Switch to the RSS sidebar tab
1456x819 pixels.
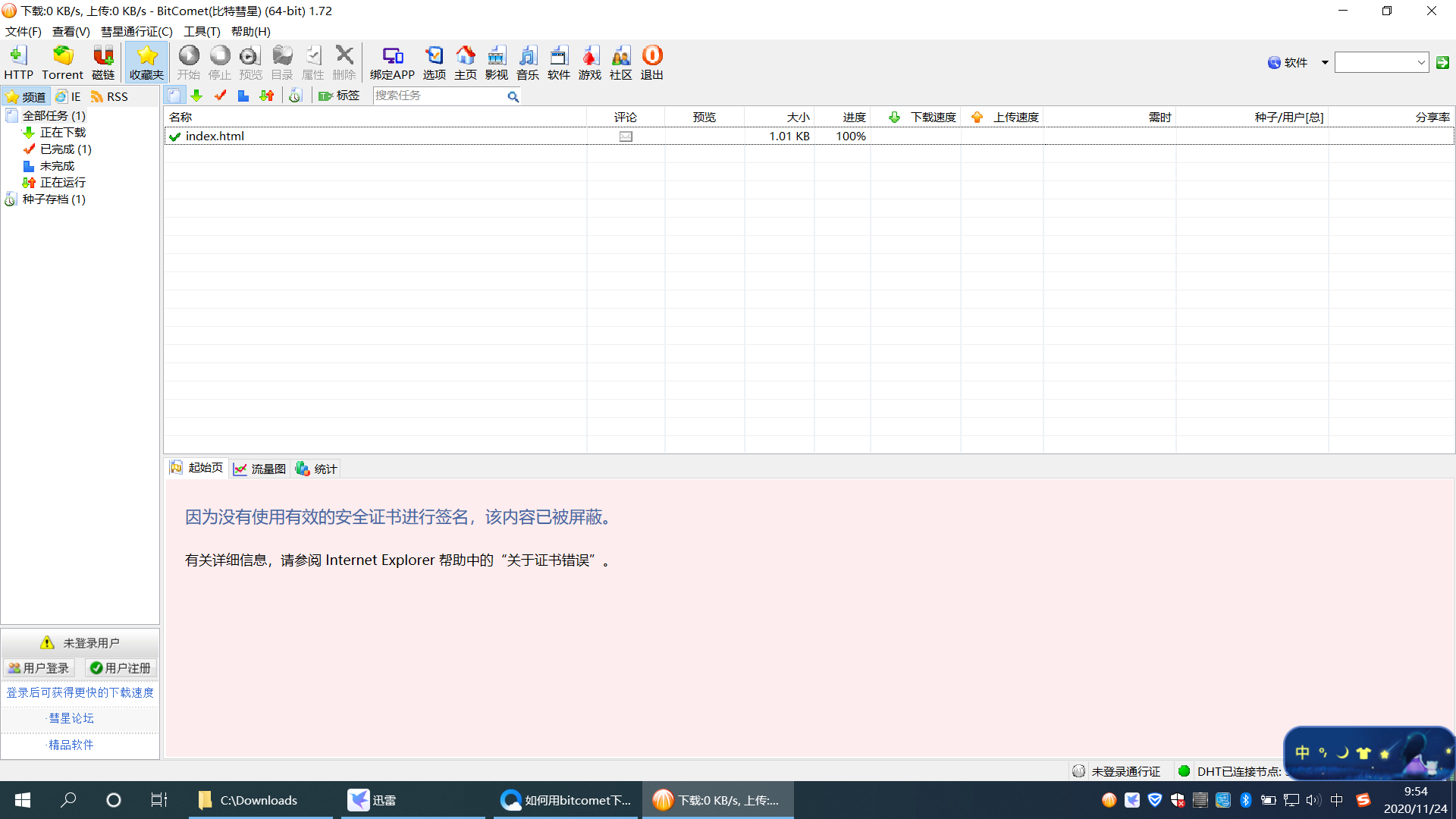pyautogui.click(x=109, y=96)
